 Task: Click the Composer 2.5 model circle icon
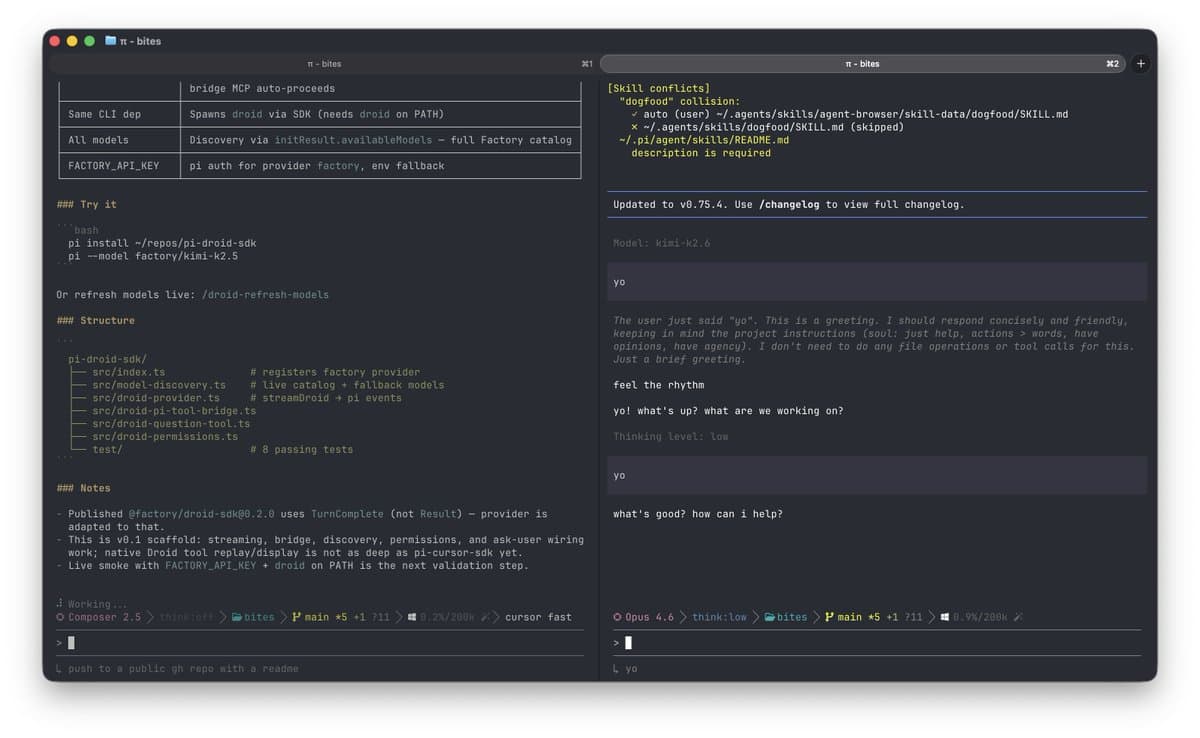60,617
